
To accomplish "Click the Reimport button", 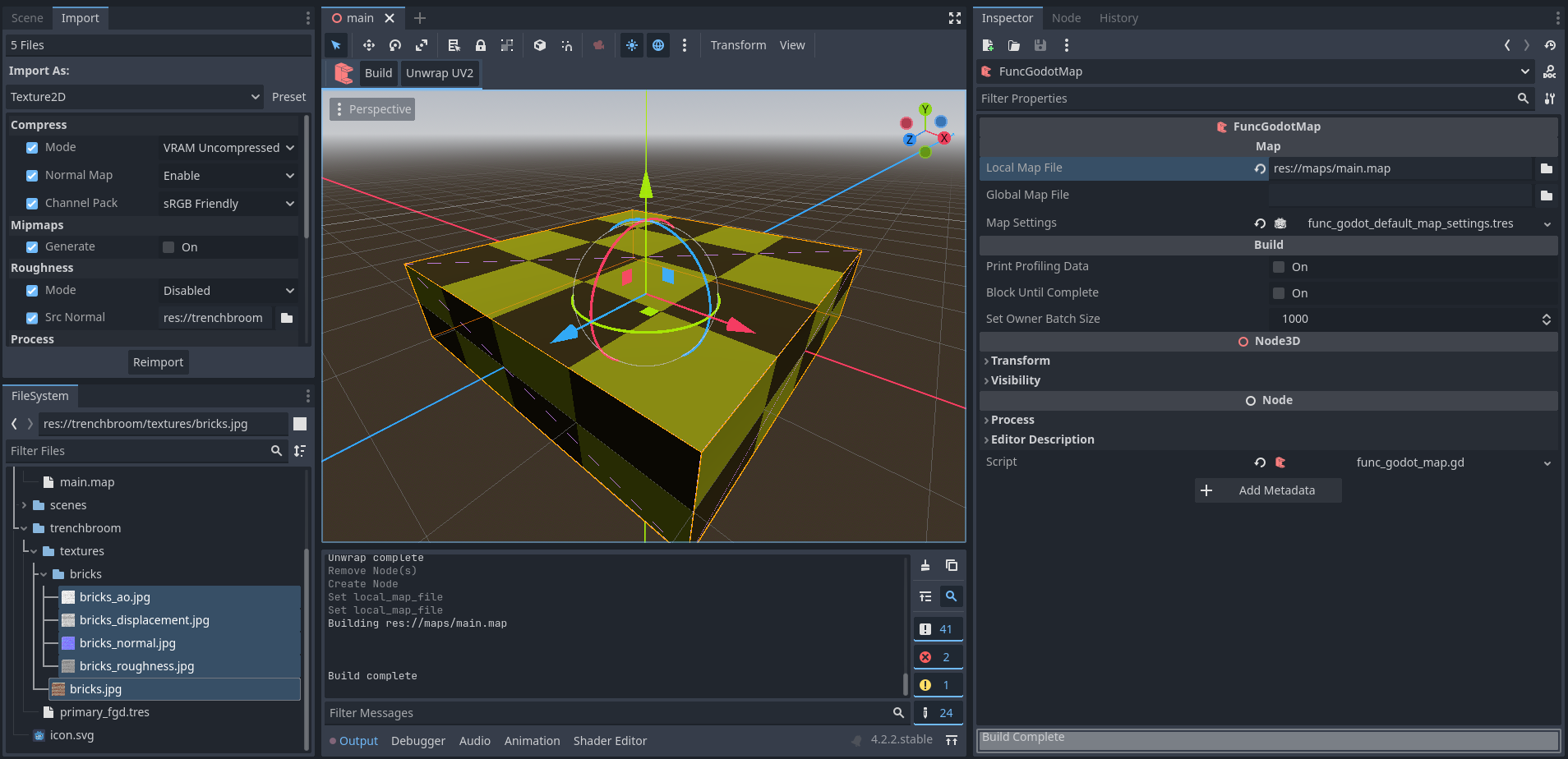I will point(159,362).
